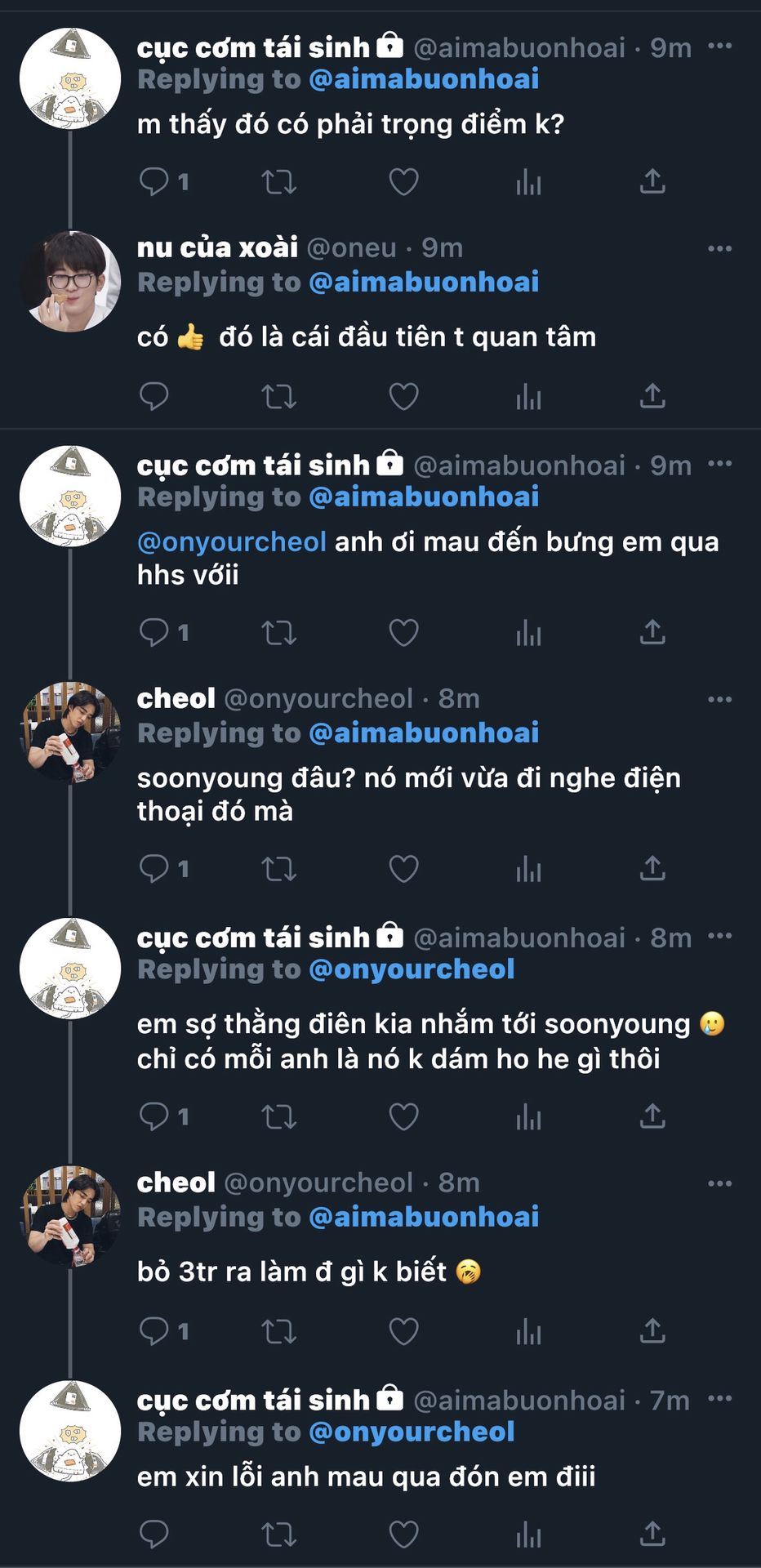Open more options on "em xin lỗi" tweet
This screenshot has height=1568, width=761.
719,1399
